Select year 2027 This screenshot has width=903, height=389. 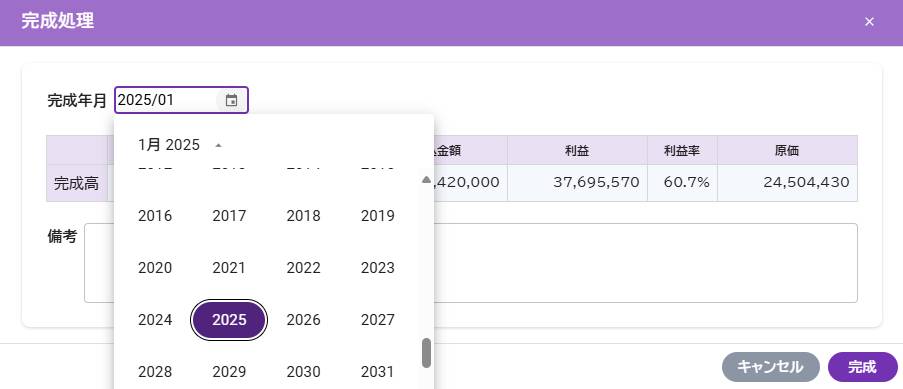(378, 320)
